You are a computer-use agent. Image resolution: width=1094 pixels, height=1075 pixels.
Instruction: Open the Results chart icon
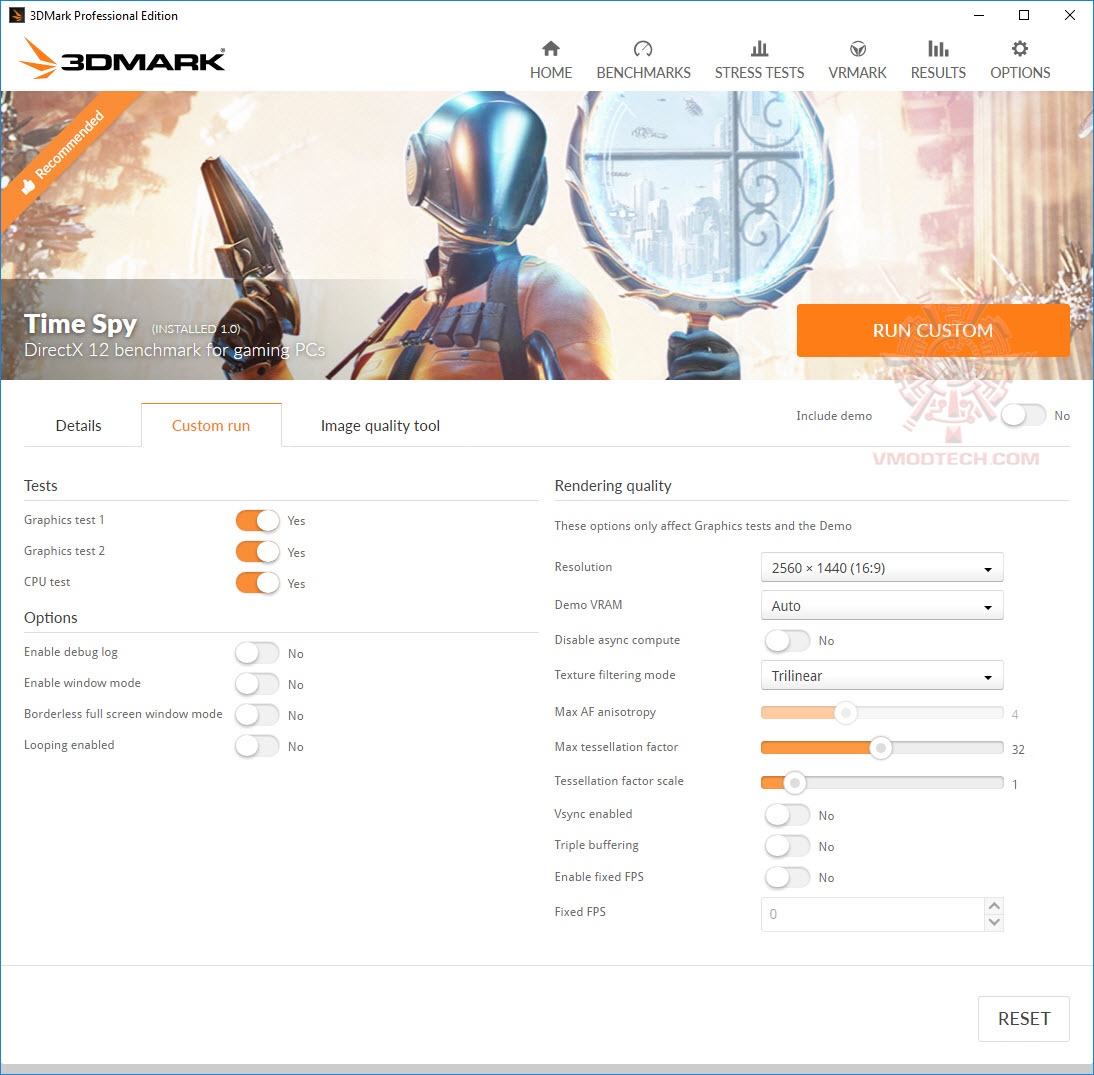tap(938, 49)
